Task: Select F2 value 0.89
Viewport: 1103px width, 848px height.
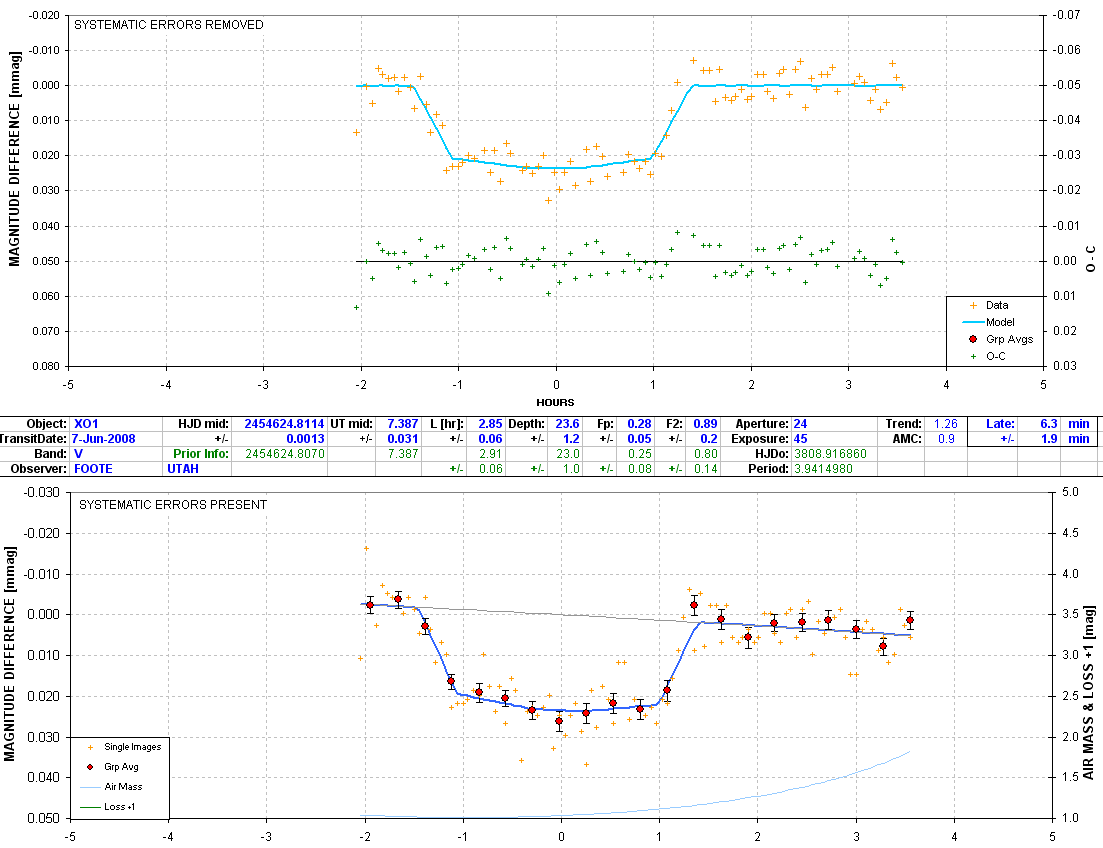Action: pyautogui.click(x=706, y=424)
